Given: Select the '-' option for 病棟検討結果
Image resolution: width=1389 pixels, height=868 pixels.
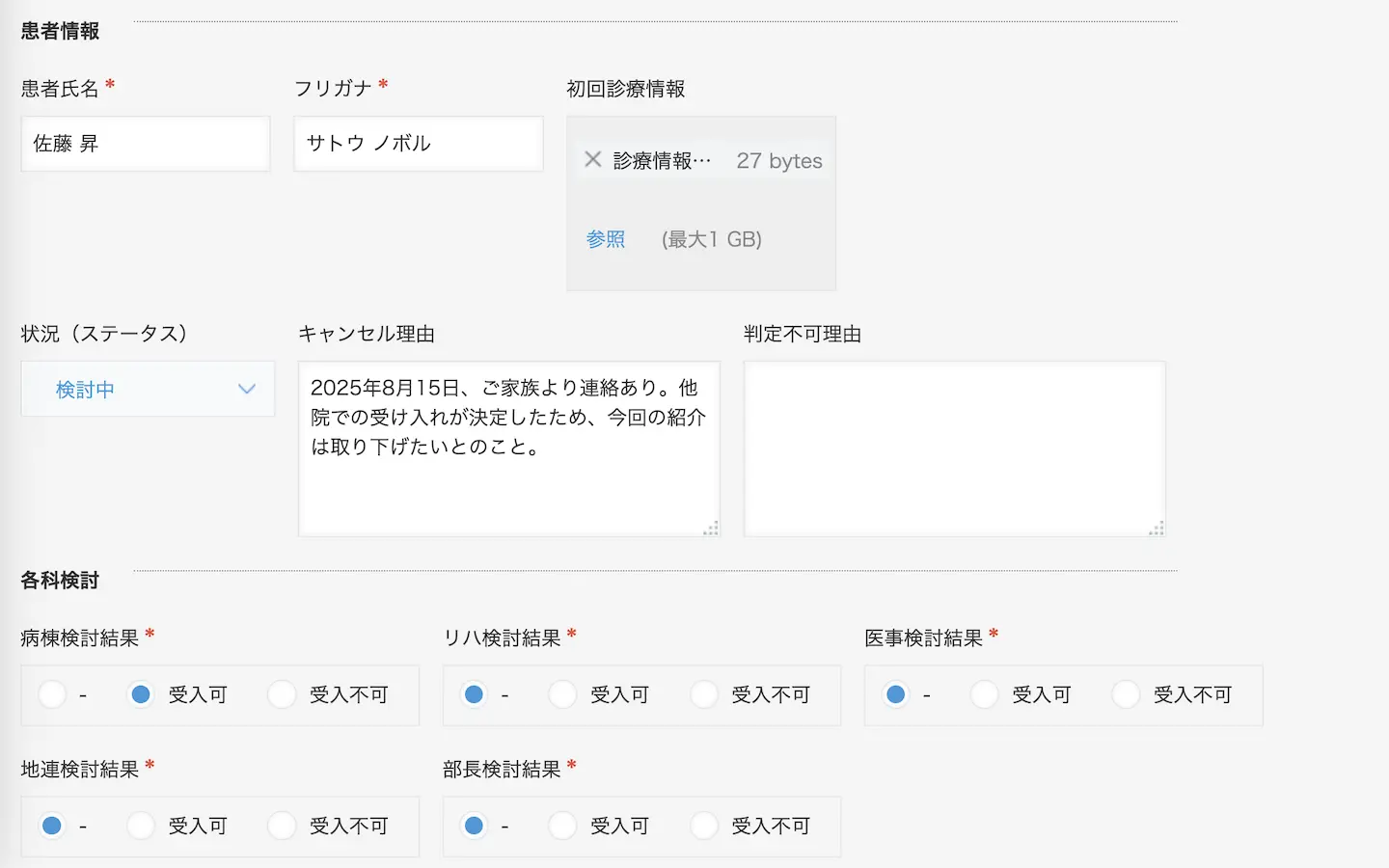Looking at the screenshot, I should [x=53, y=694].
